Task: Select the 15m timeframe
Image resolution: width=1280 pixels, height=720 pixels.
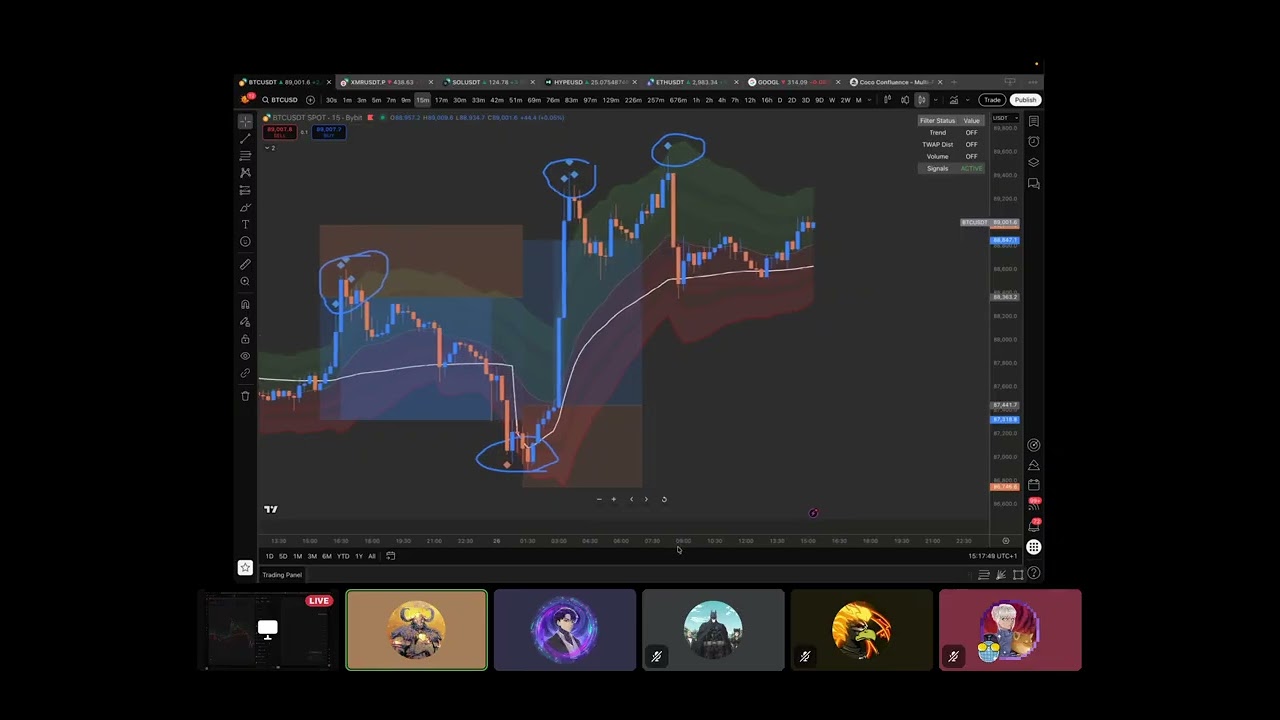Action: (x=423, y=100)
